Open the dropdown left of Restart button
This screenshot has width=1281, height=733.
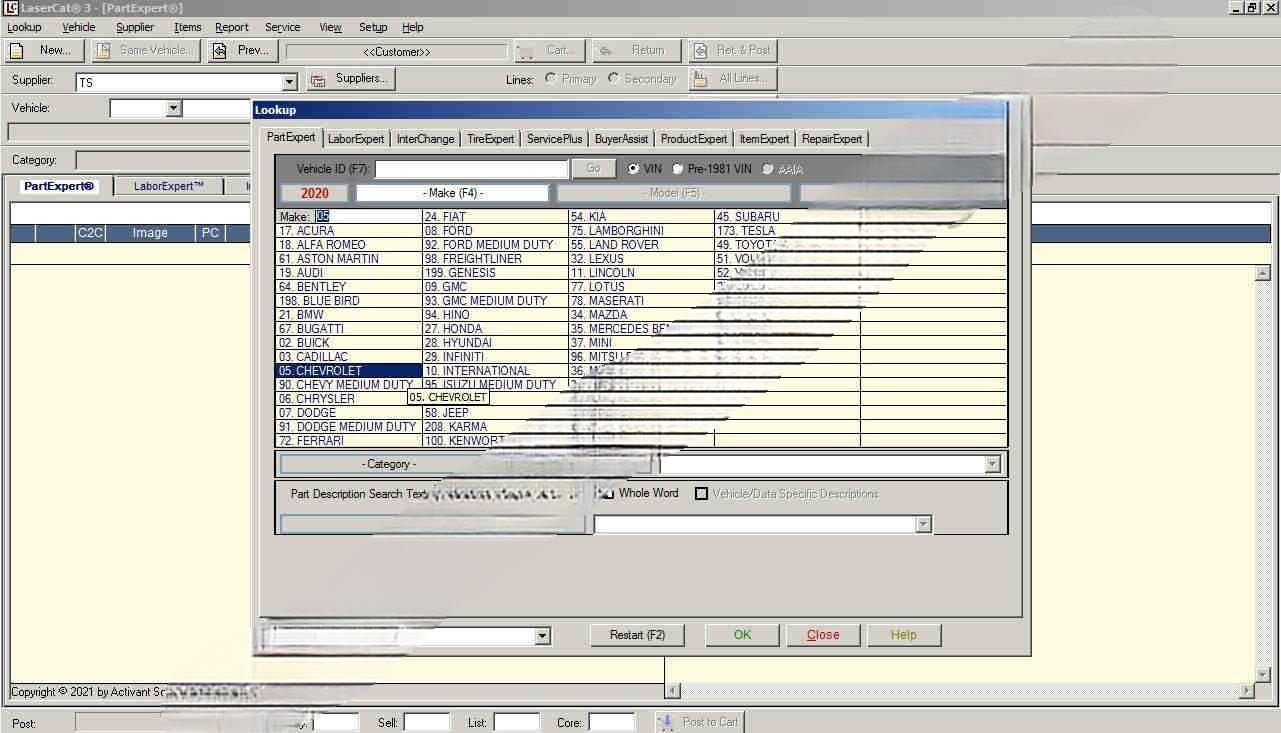(x=543, y=636)
